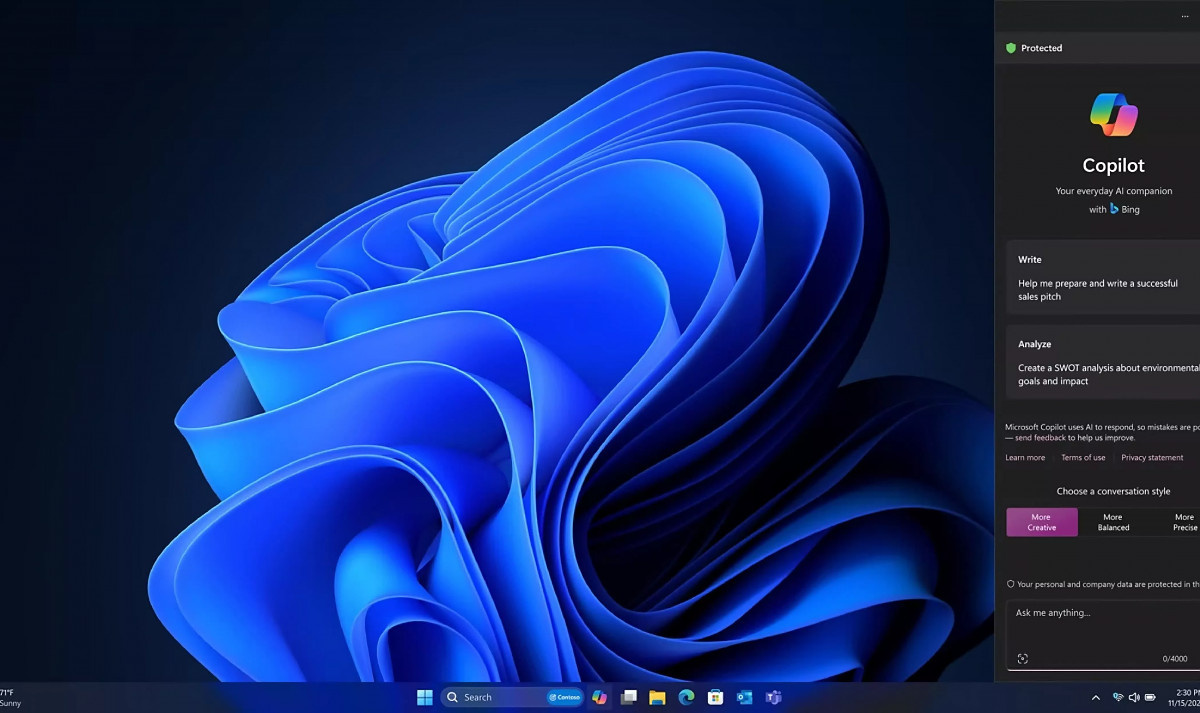1200x713 pixels.
Task: Choose More Creative conversation style
Action: click(1042, 522)
